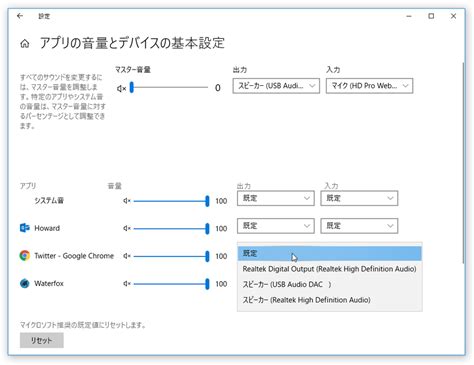Maximize the settings window
This screenshot has height=365, width=474.
click(x=431, y=16)
